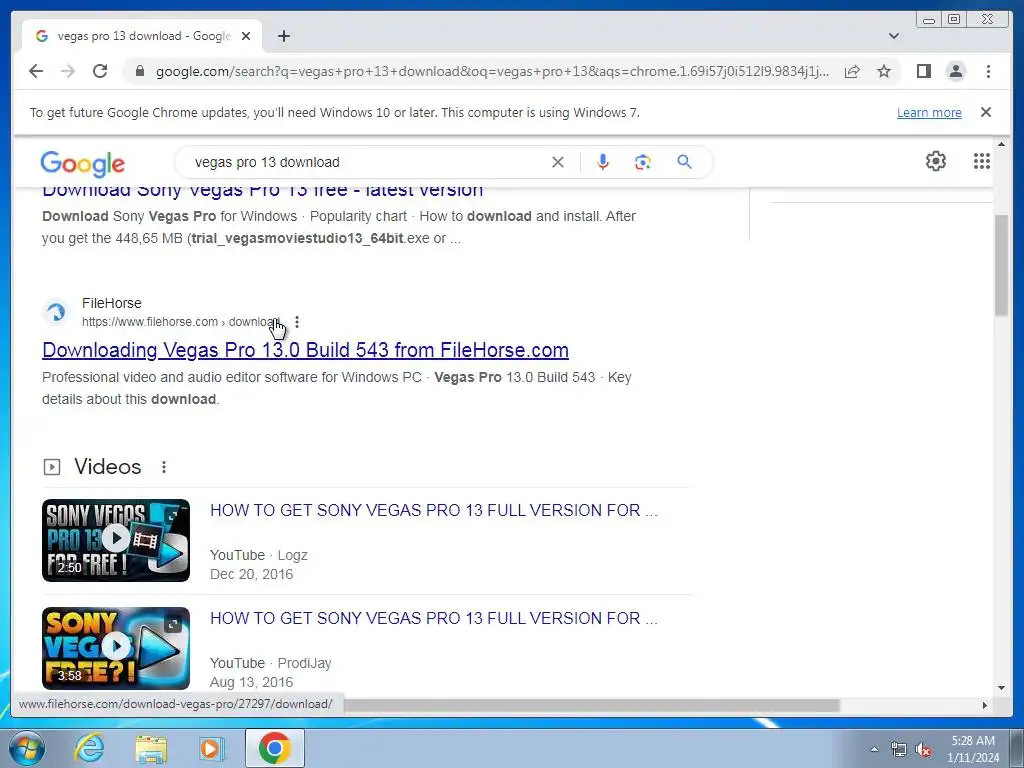Open a new browser tab
Viewport: 1024px width, 768px height.
tap(283, 36)
